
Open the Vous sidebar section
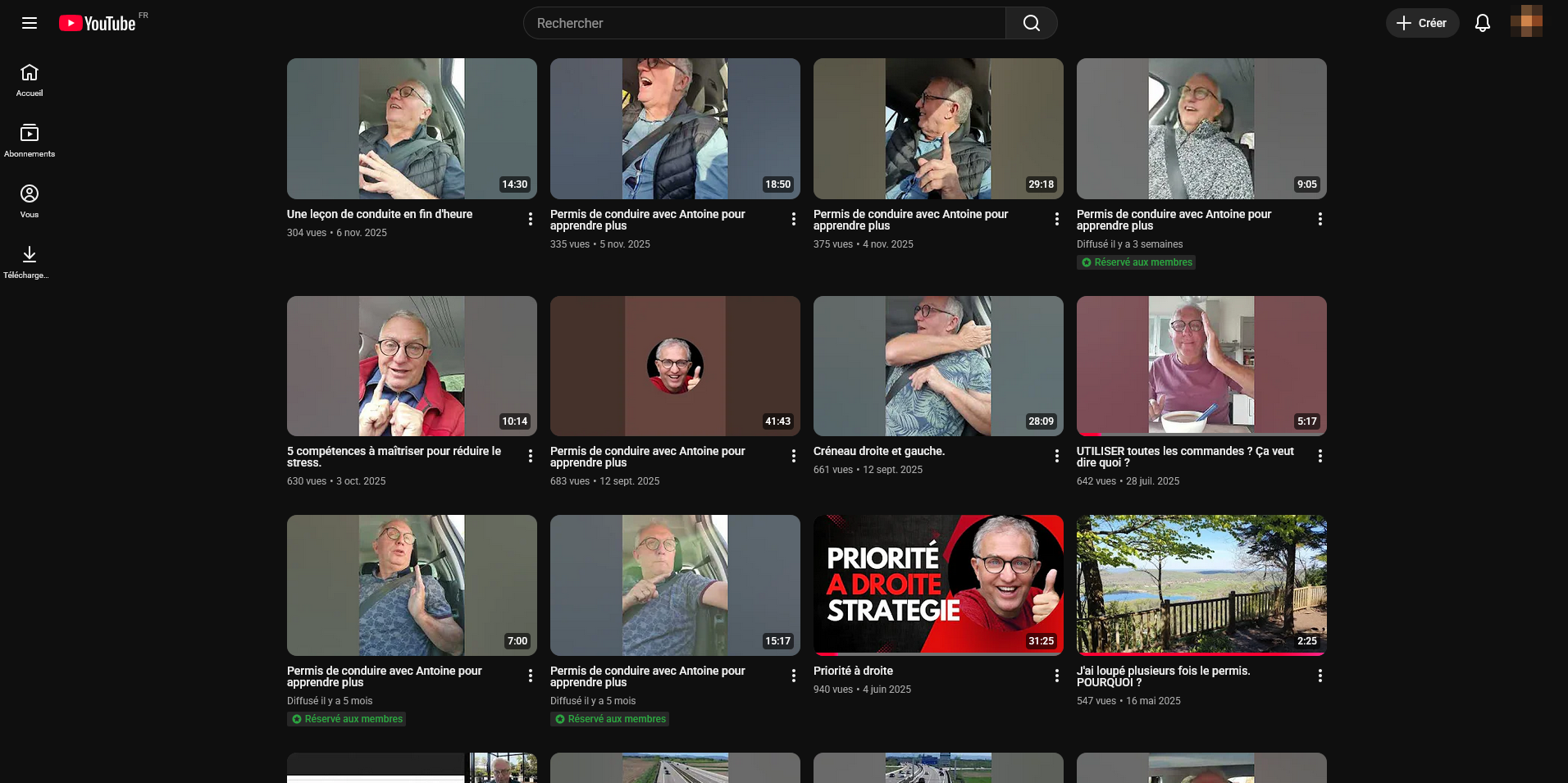[x=30, y=202]
